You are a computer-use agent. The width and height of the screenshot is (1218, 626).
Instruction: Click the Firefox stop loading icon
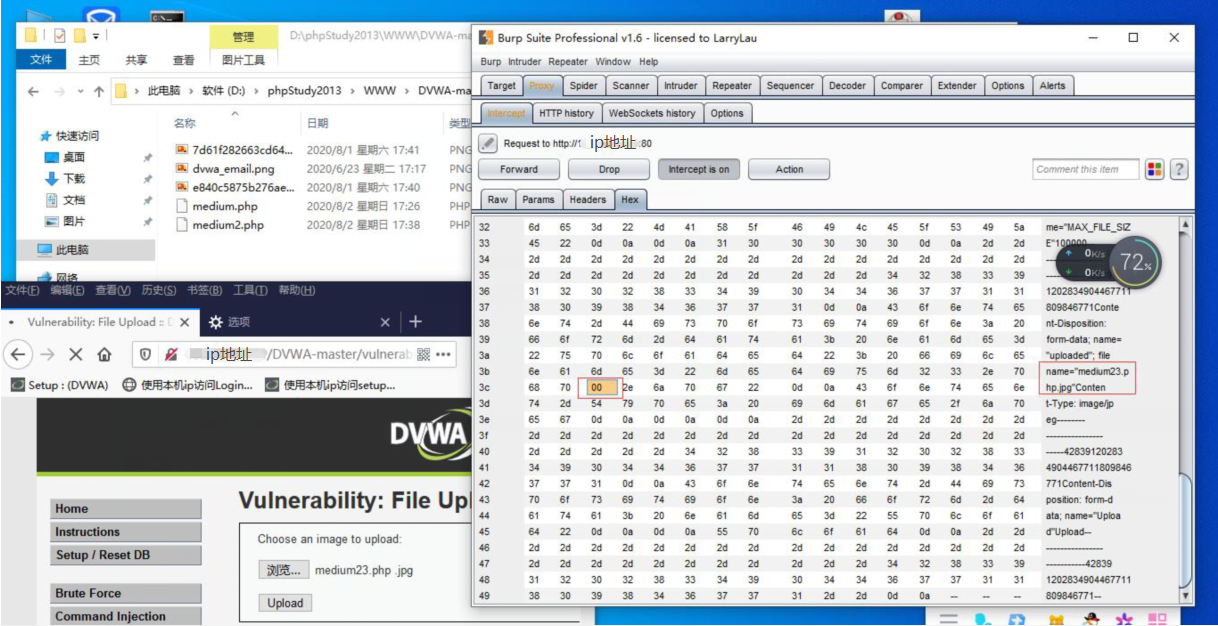tap(76, 354)
